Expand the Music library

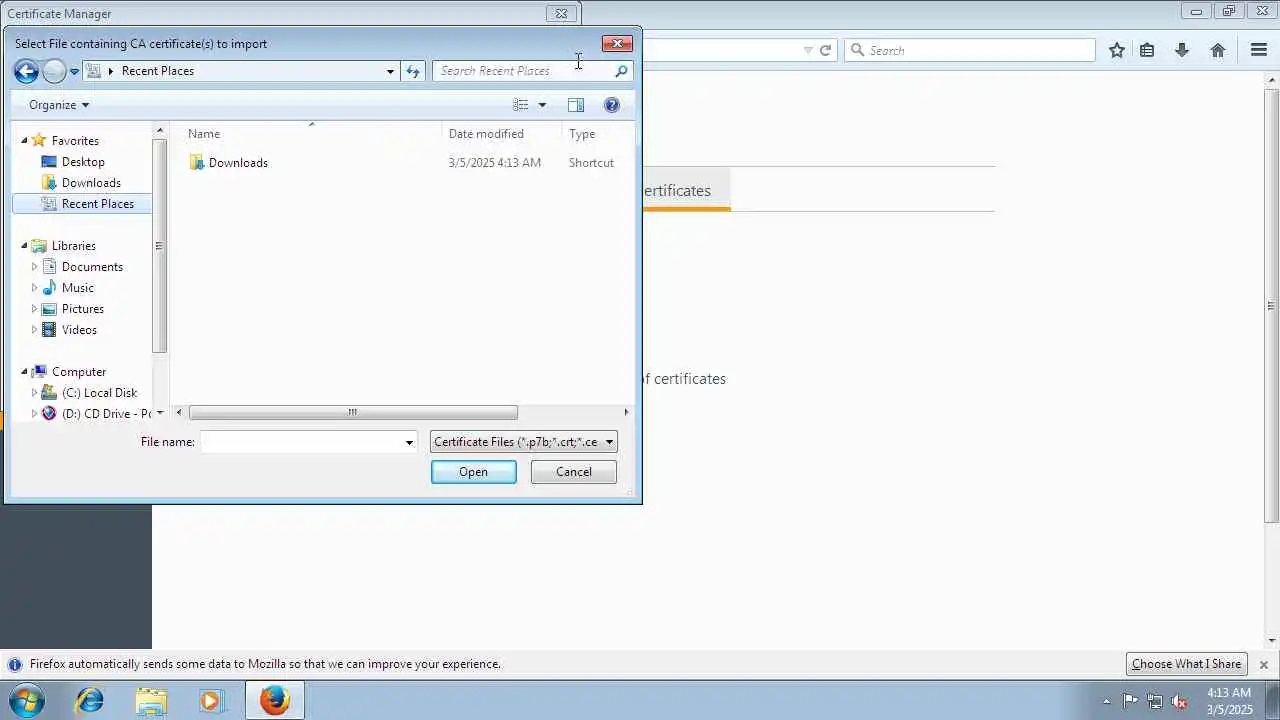35,288
